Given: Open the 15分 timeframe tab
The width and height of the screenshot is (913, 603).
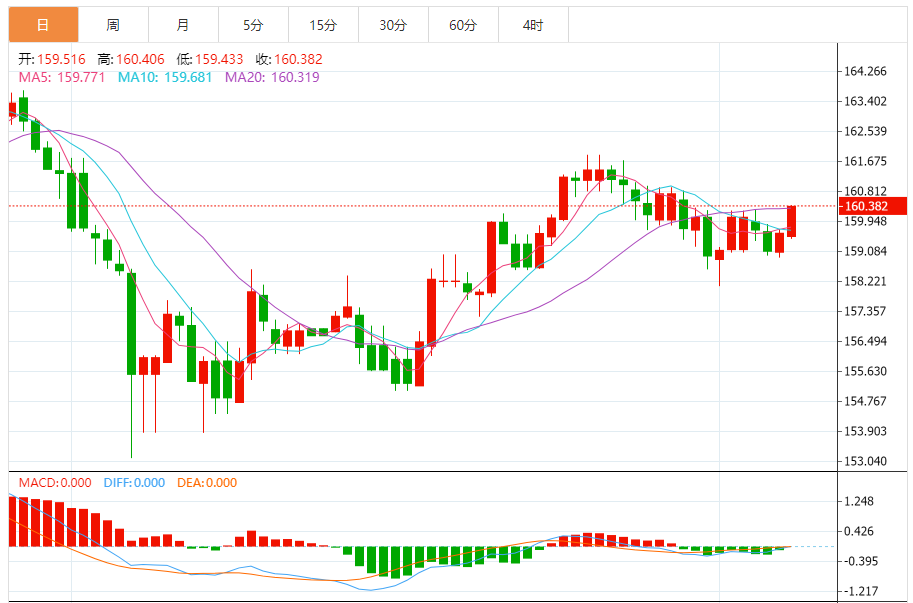Looking at the screenshot, I should [x=323, y=25].
